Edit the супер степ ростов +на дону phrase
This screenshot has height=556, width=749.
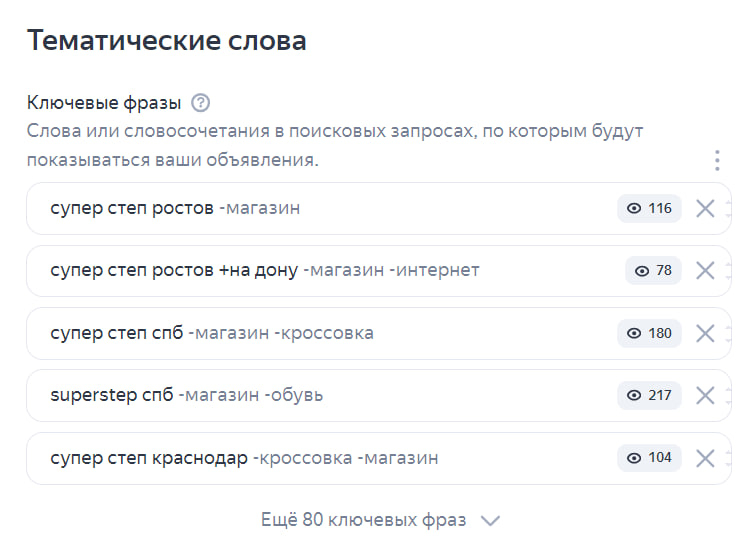pyautogui.click(x=265, y=271)
